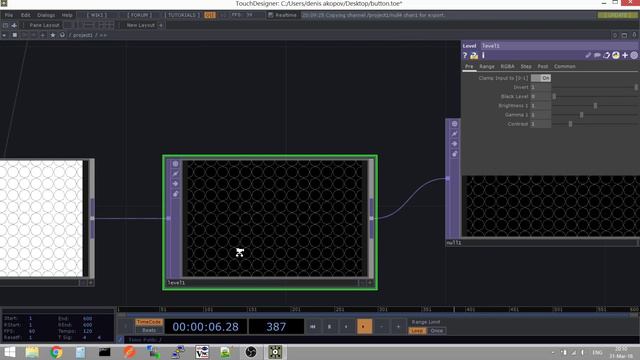This screenshot has height=360, width=640.
Task: Open the Chrome browser from taskbar
Action: tap(56, 352)
